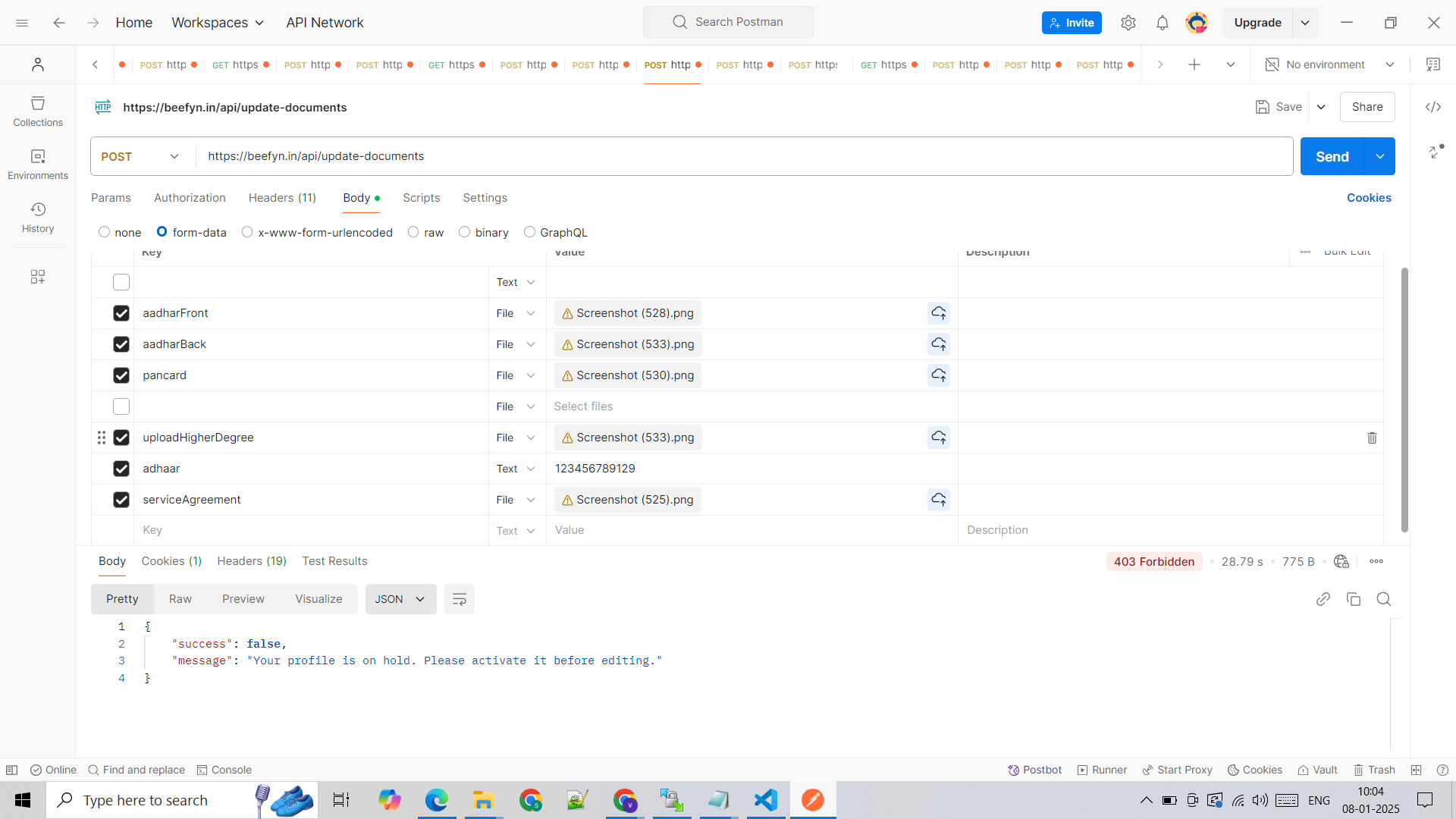Switch to the Authorization tab
The height and width of the screenshot is (819, 1456).
tap(190, 198)
